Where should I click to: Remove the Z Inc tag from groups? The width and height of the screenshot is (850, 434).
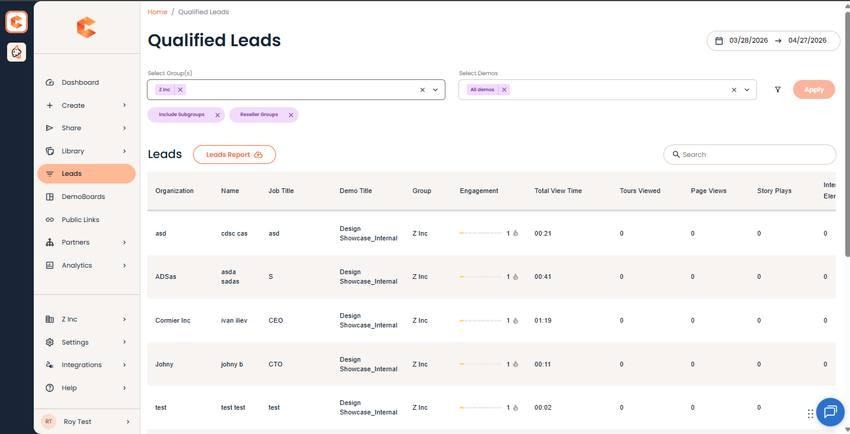pyautogui.click(x=180, y=90)
